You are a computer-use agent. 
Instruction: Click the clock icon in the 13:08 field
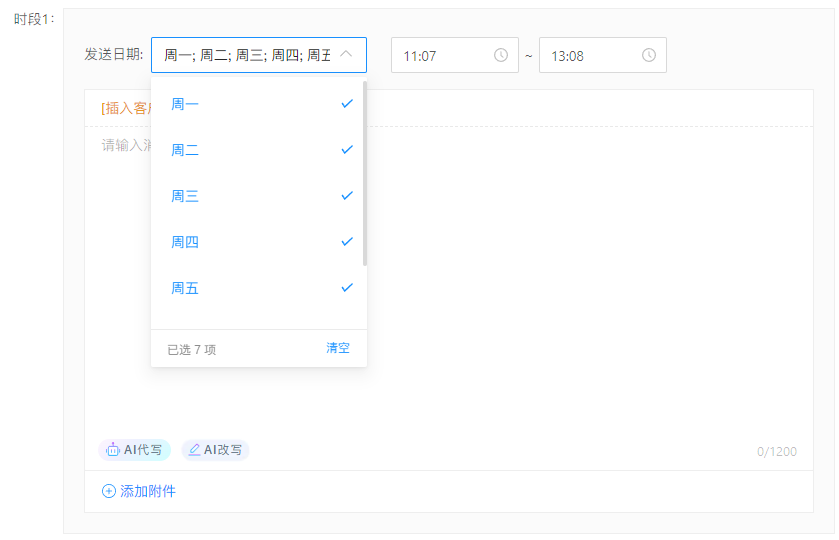649,55
